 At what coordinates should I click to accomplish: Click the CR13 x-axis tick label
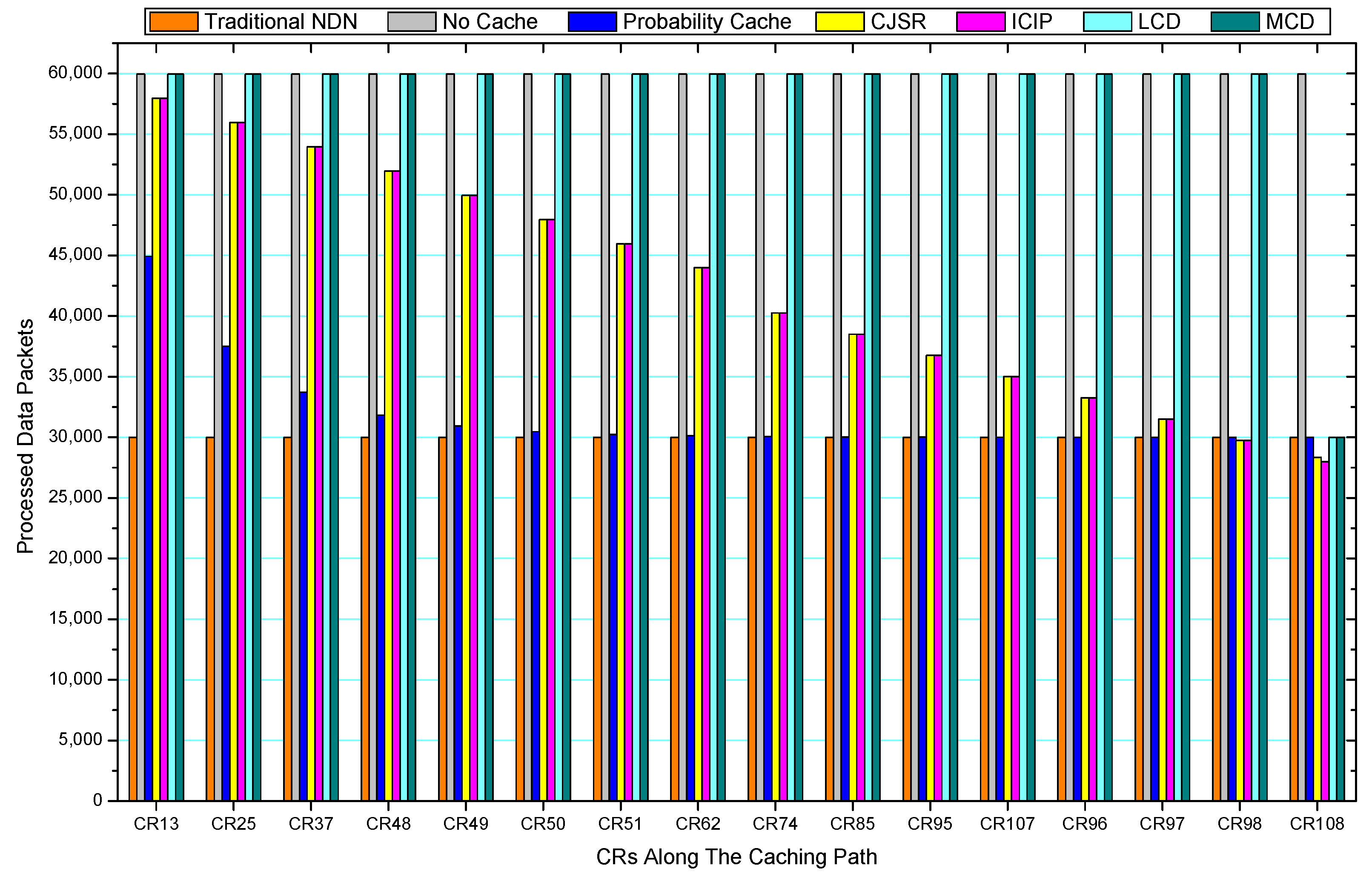click(156, 824)
